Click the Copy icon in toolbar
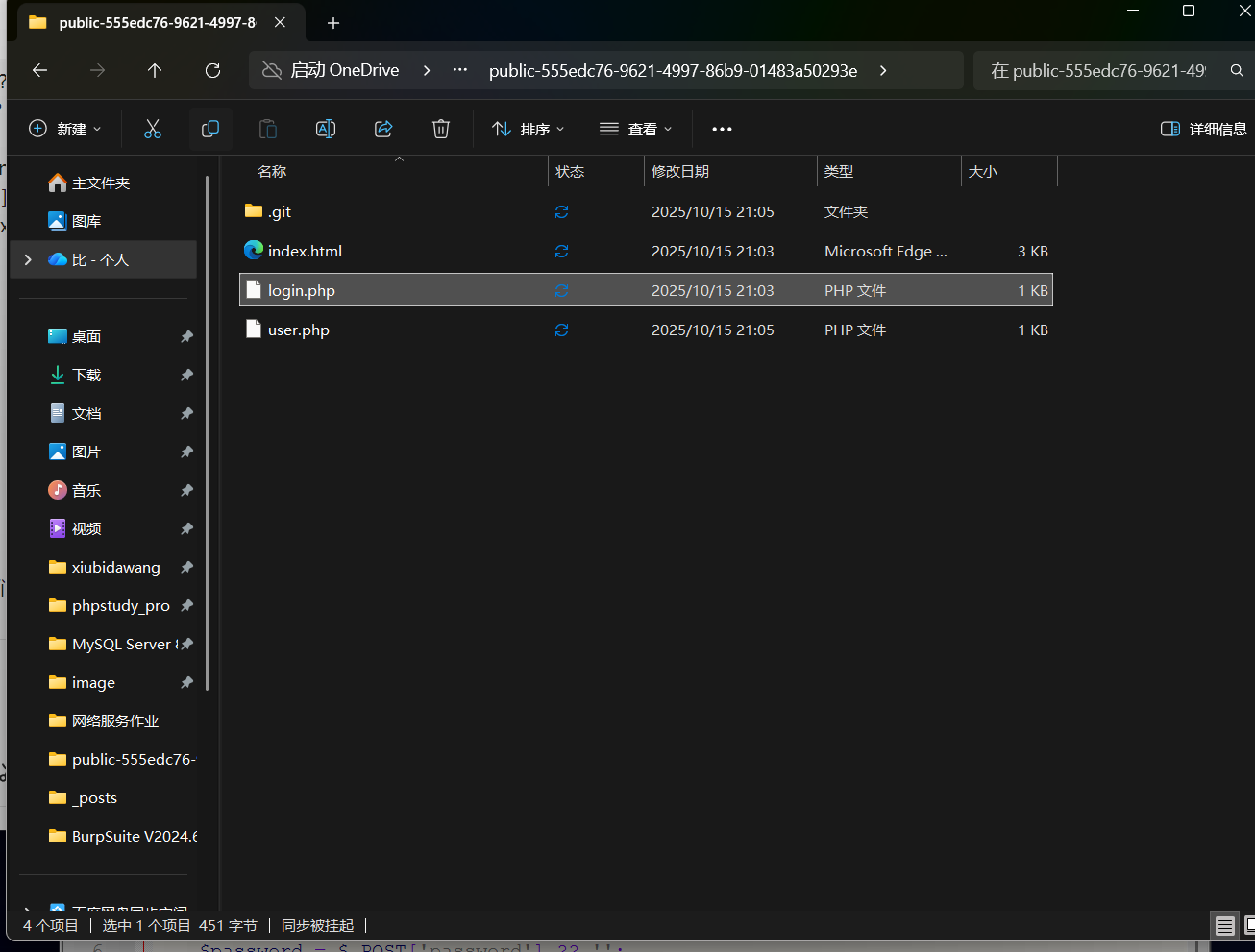The image size is (1255, 952). (210, 129)
